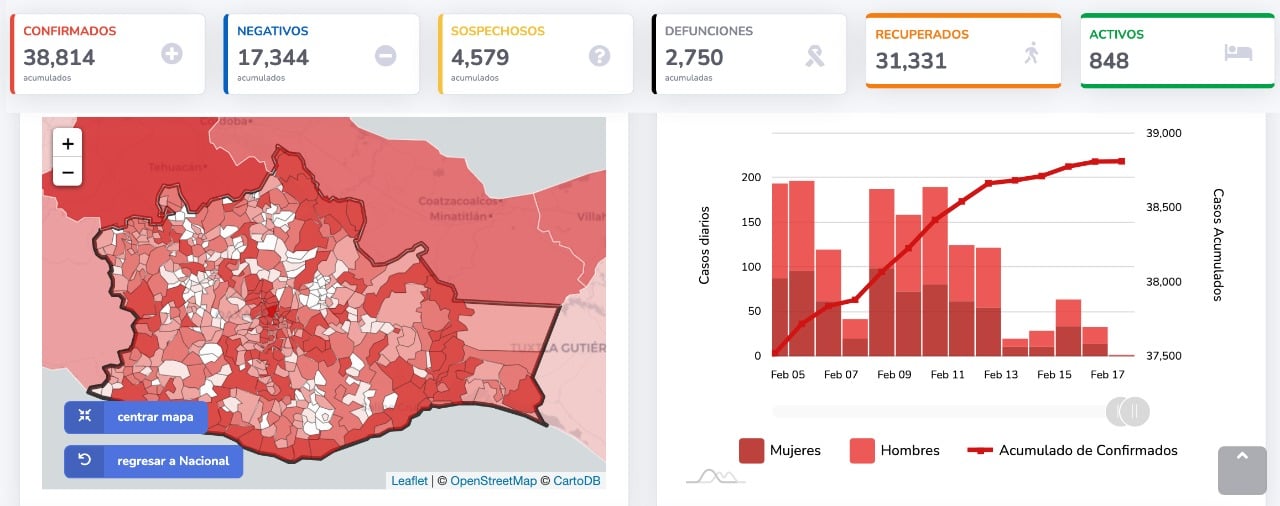Click the regresar a Nacional button label
Image resolution: width=1280 pixels, height=506 pixels.
pos(173,461)
